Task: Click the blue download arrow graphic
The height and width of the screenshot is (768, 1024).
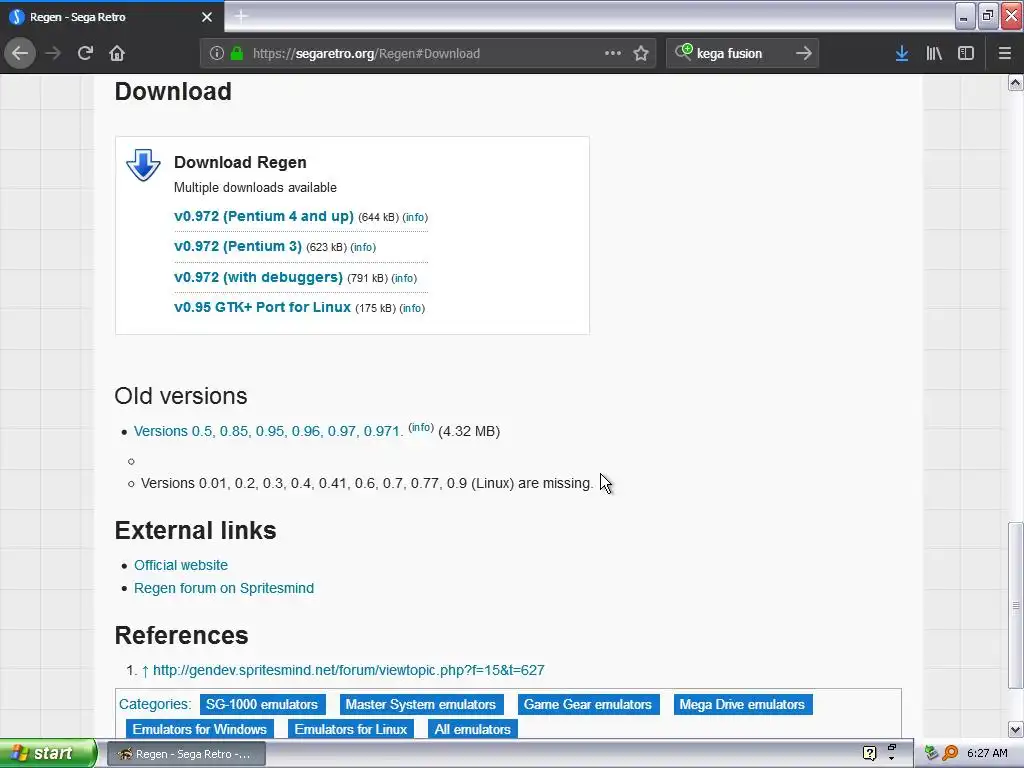Action: pos(143,165)
